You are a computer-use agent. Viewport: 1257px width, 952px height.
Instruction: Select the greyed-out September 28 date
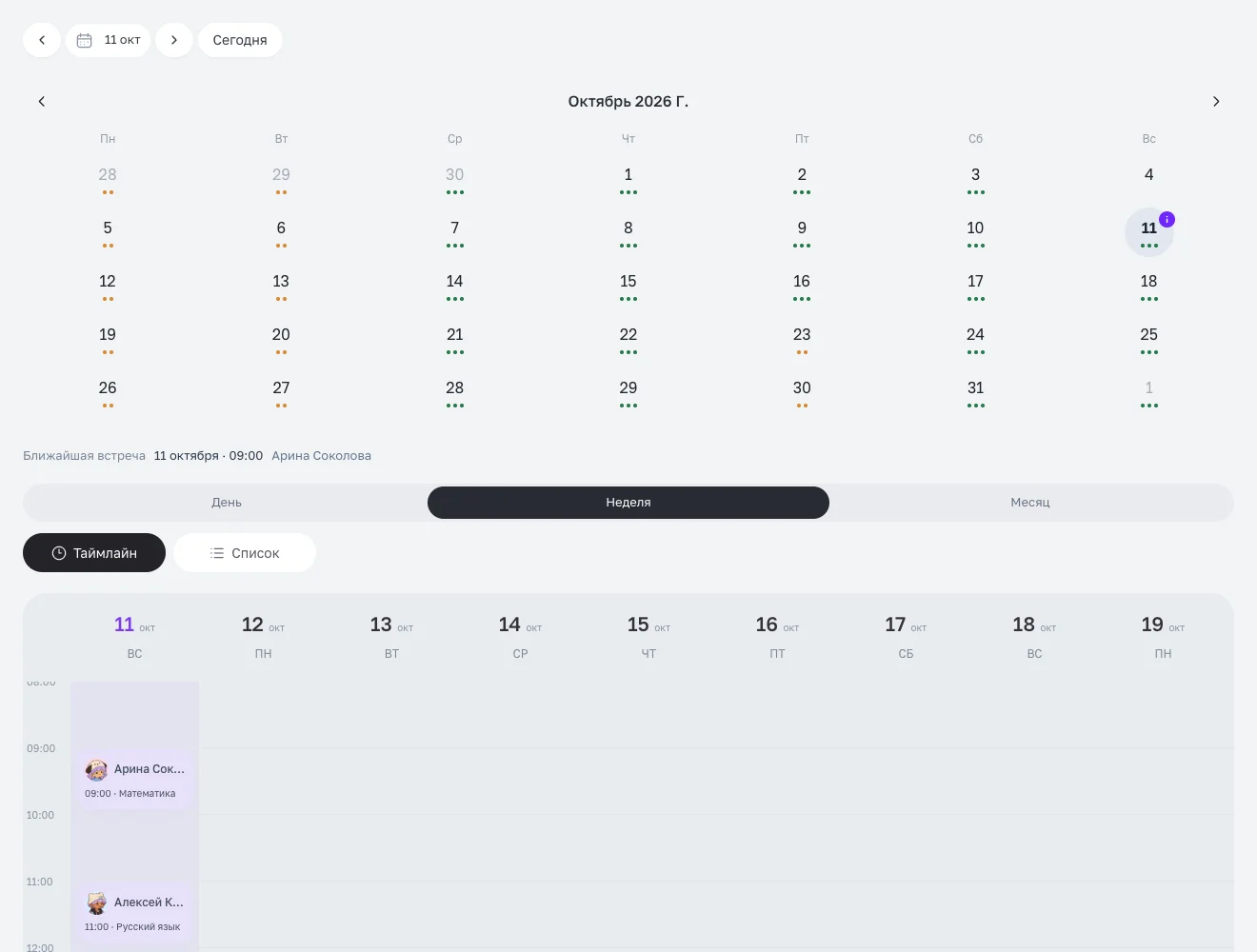pyautogui.click(x=108, y=179)
